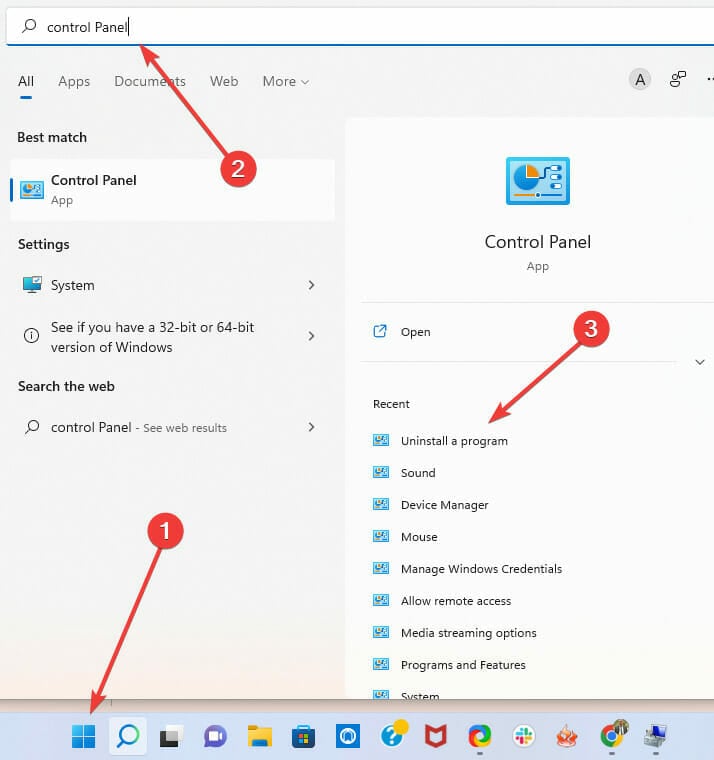Click the icon next to Uninstall a program
The image size is (714, 760).
click(x=381, y=440)
